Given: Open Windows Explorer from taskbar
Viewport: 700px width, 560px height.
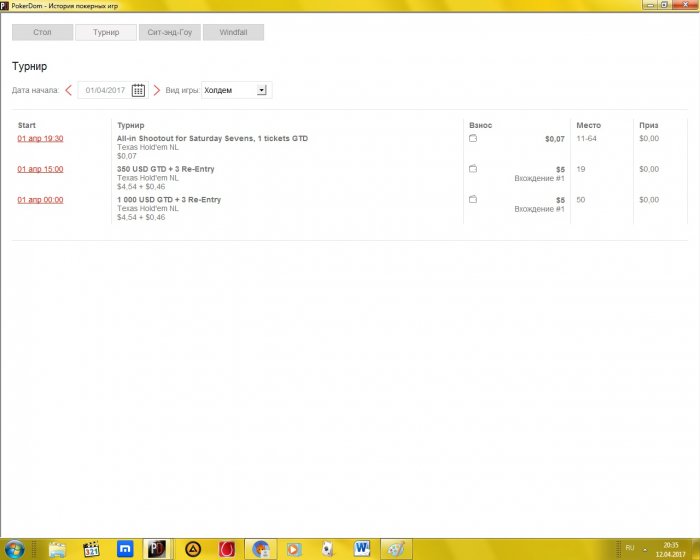Looking at the screenshot, I should (x=58, y=549).
